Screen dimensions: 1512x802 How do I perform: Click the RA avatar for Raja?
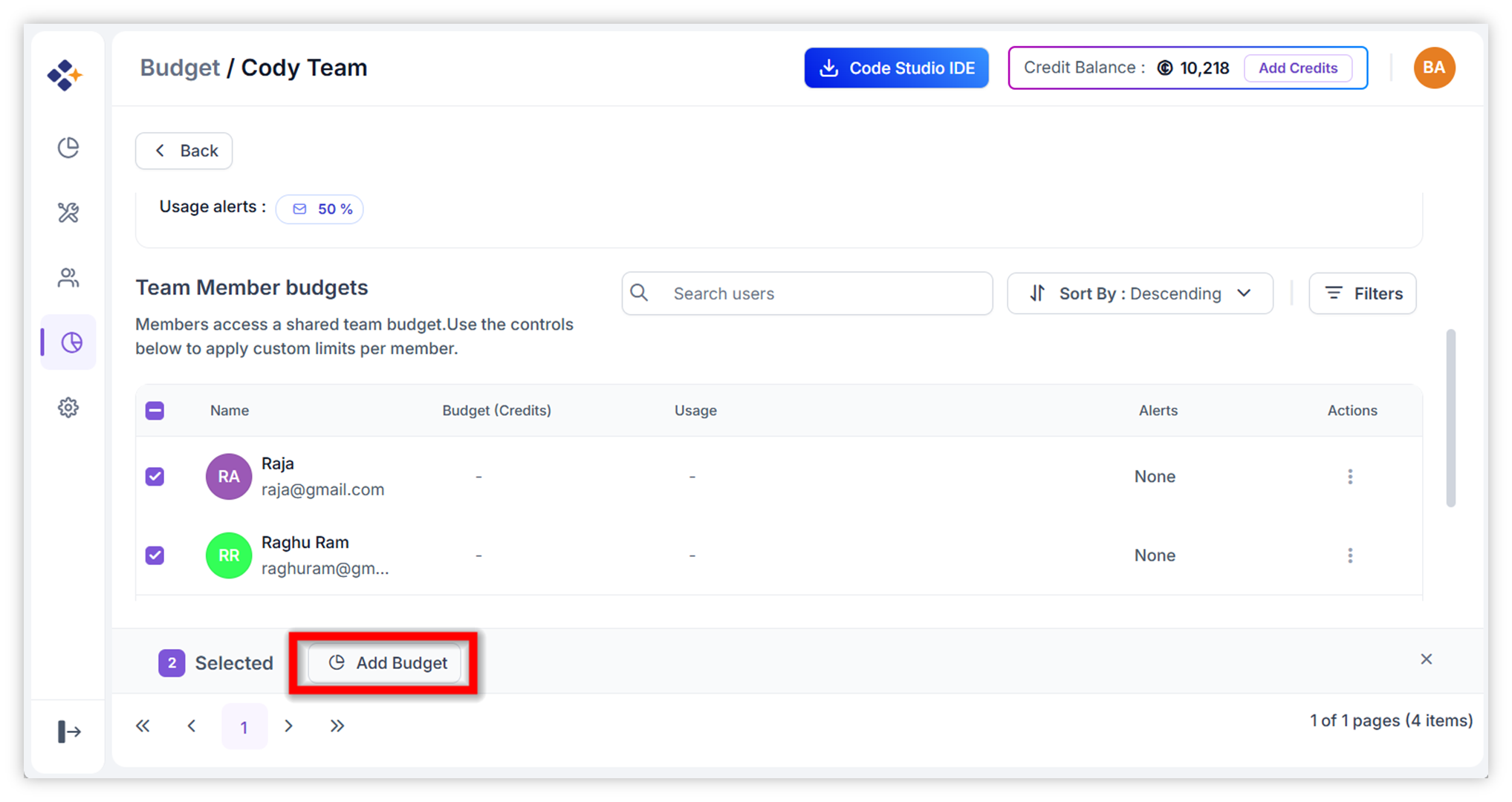(228, 477)
